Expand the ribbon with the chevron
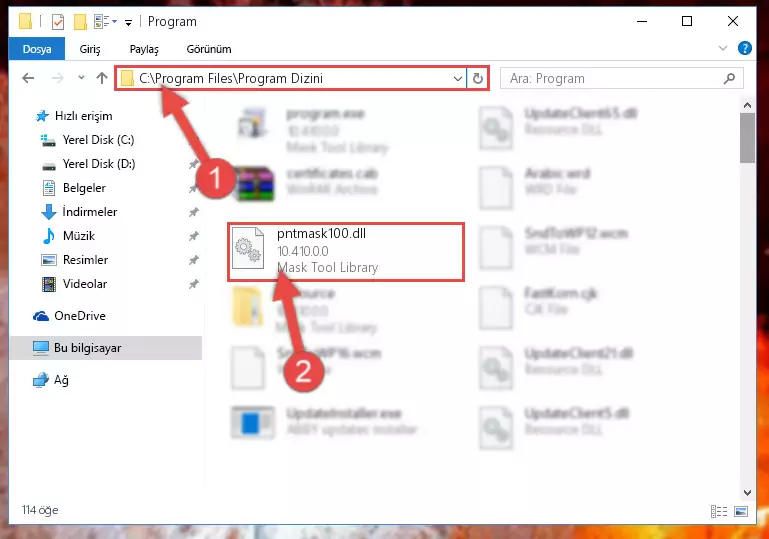 [722, 48]
